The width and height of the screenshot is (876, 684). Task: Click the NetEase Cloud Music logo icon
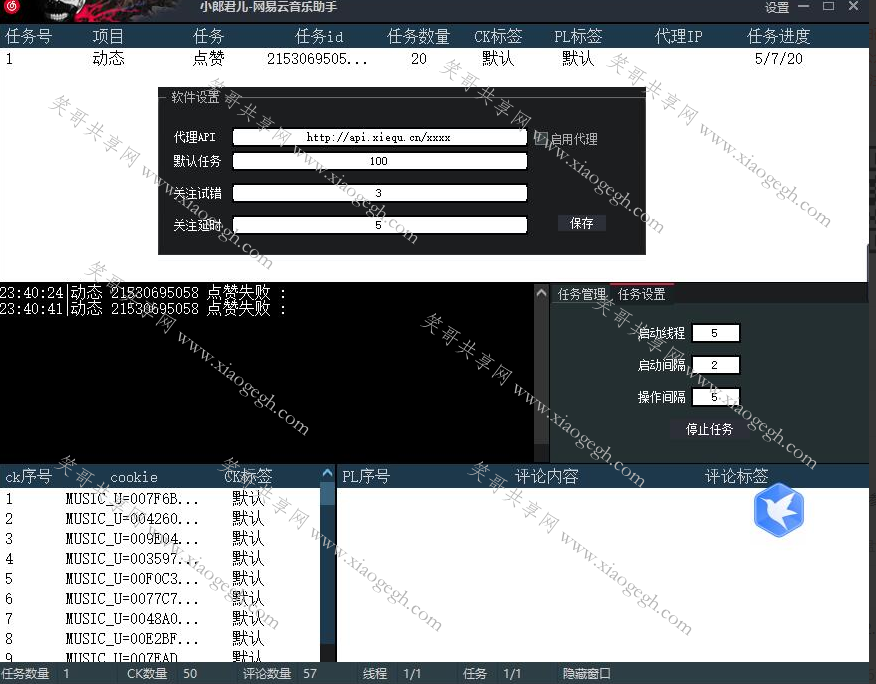pyautogui.click(x=11, y=6)
